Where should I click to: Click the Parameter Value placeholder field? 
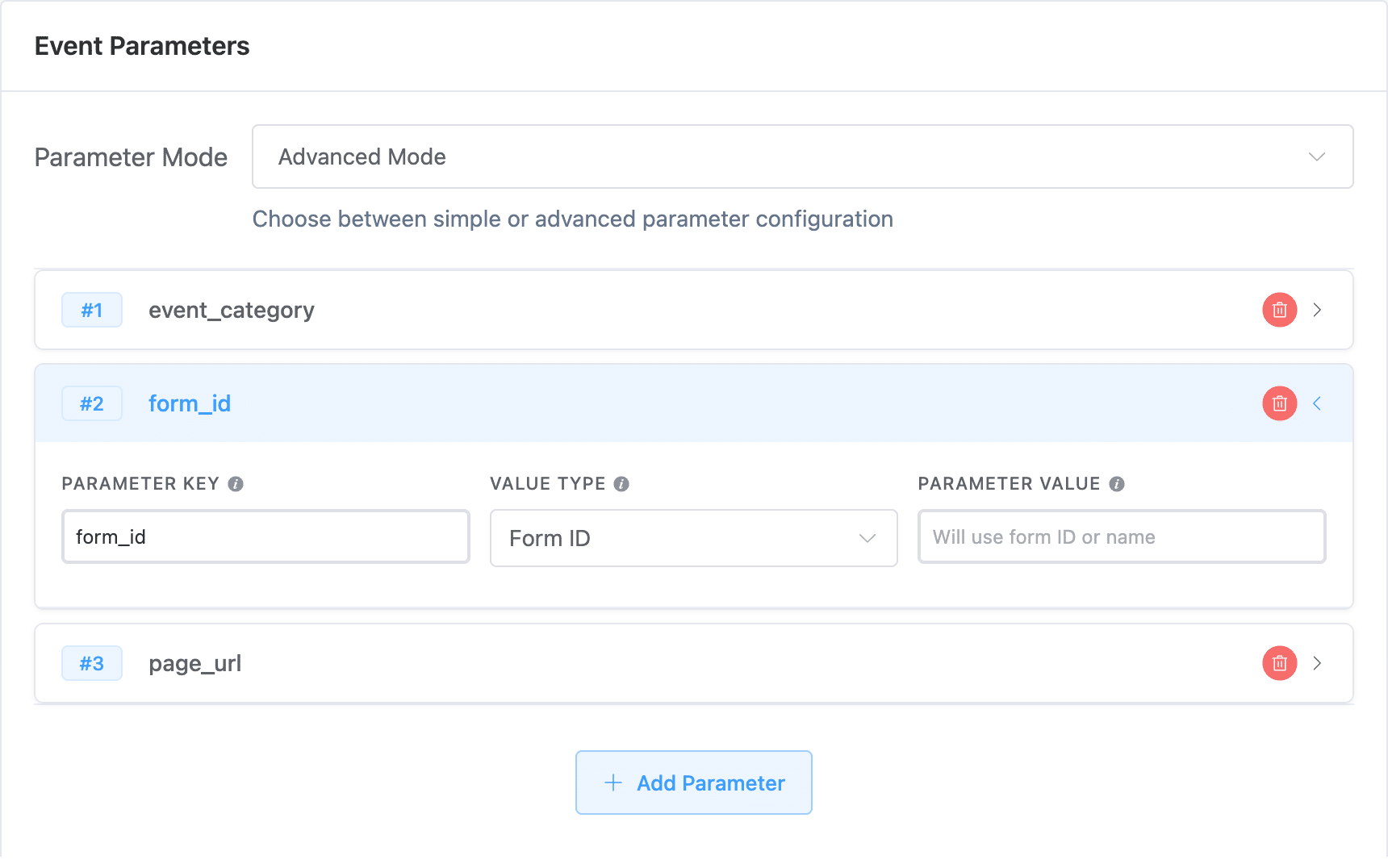[x=1121, y=536]
